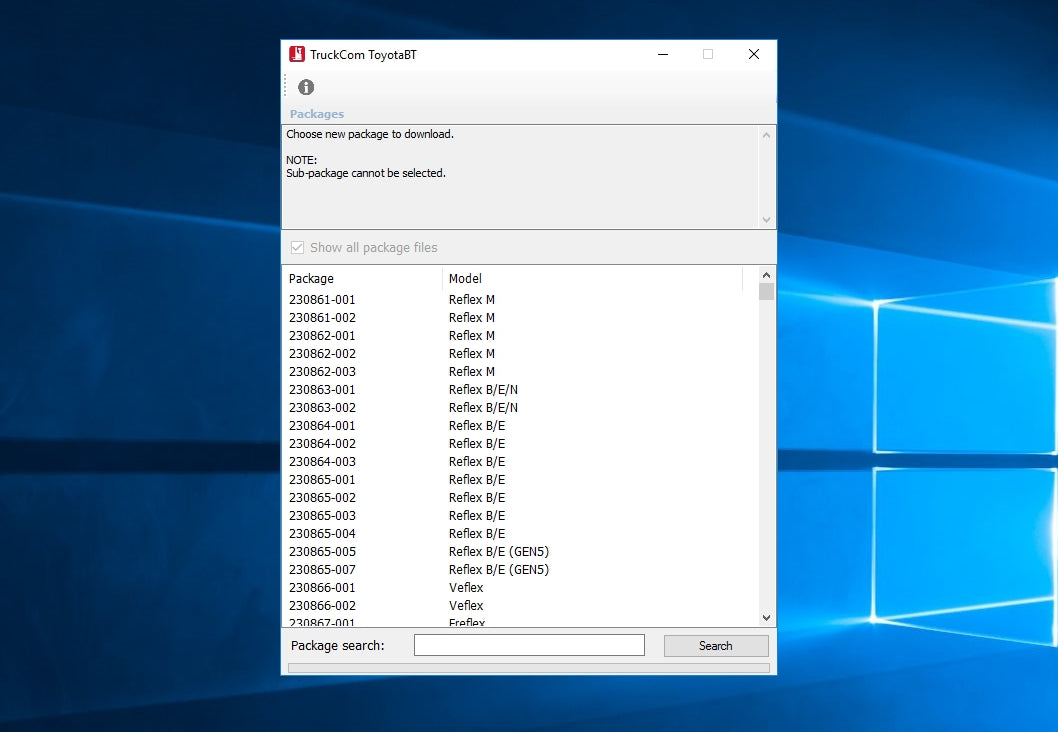This screenshot has width=1058, height=732.
Task: Click the package list scrollbar thumb
Action: (x=766, y=292)
